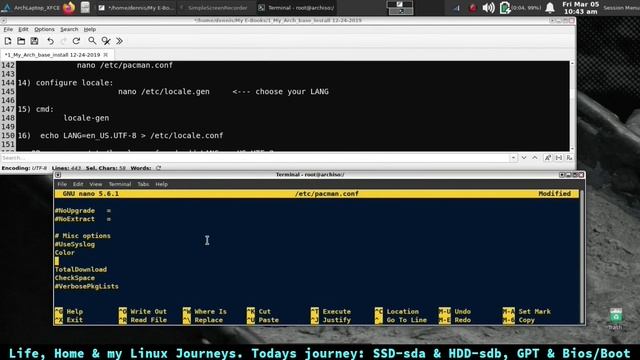This screenshot has height=360, width=640.
Task: Open the Terminal View menu
Action: click(x=96, y=184)
